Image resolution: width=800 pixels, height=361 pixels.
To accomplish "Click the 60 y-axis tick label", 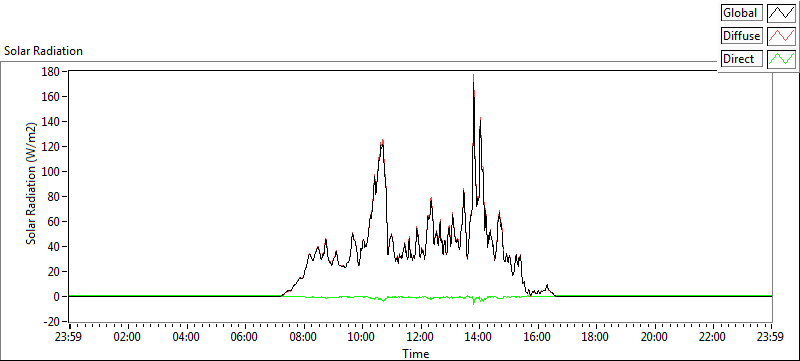I will (54, 222).
